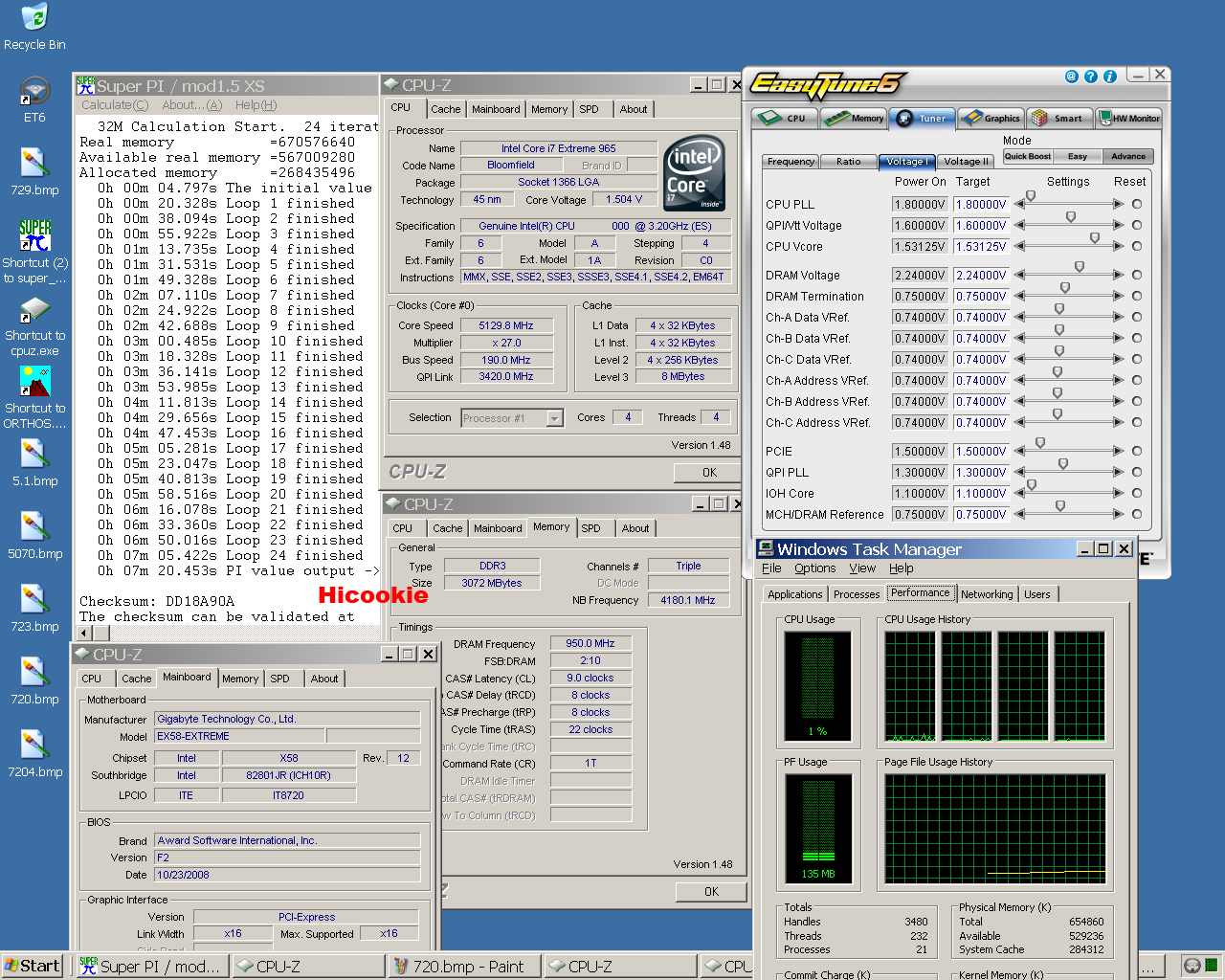The height and width of the screenshot is (980, 1225).
Task: Select the 7204.bmp desktop file icon
Action: tap(34, 745)
